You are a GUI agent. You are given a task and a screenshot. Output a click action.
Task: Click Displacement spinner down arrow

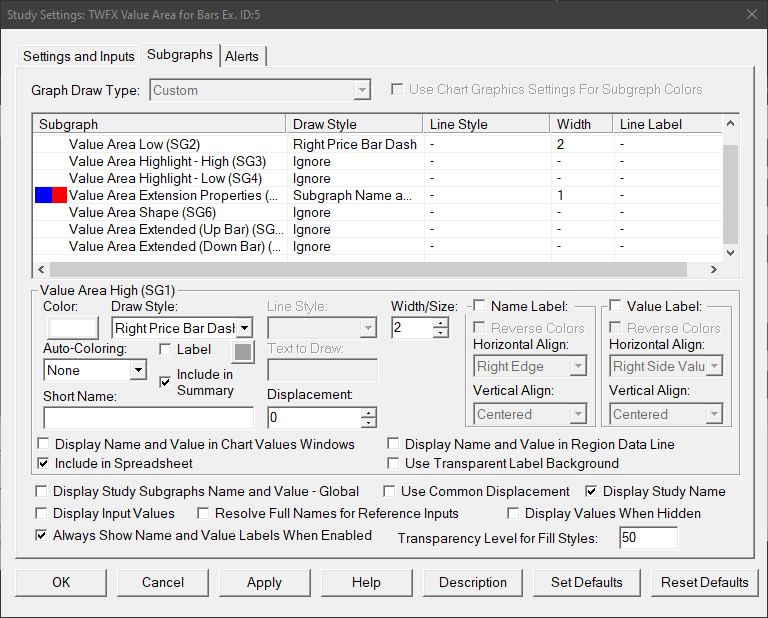[369, 423]
